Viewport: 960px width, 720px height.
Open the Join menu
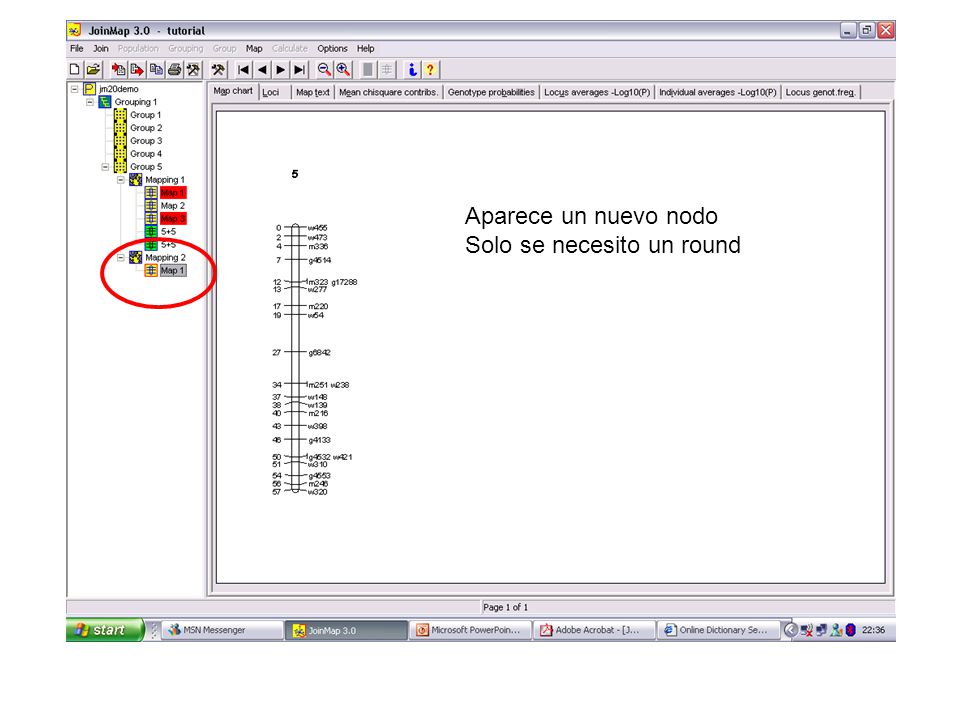100,48
